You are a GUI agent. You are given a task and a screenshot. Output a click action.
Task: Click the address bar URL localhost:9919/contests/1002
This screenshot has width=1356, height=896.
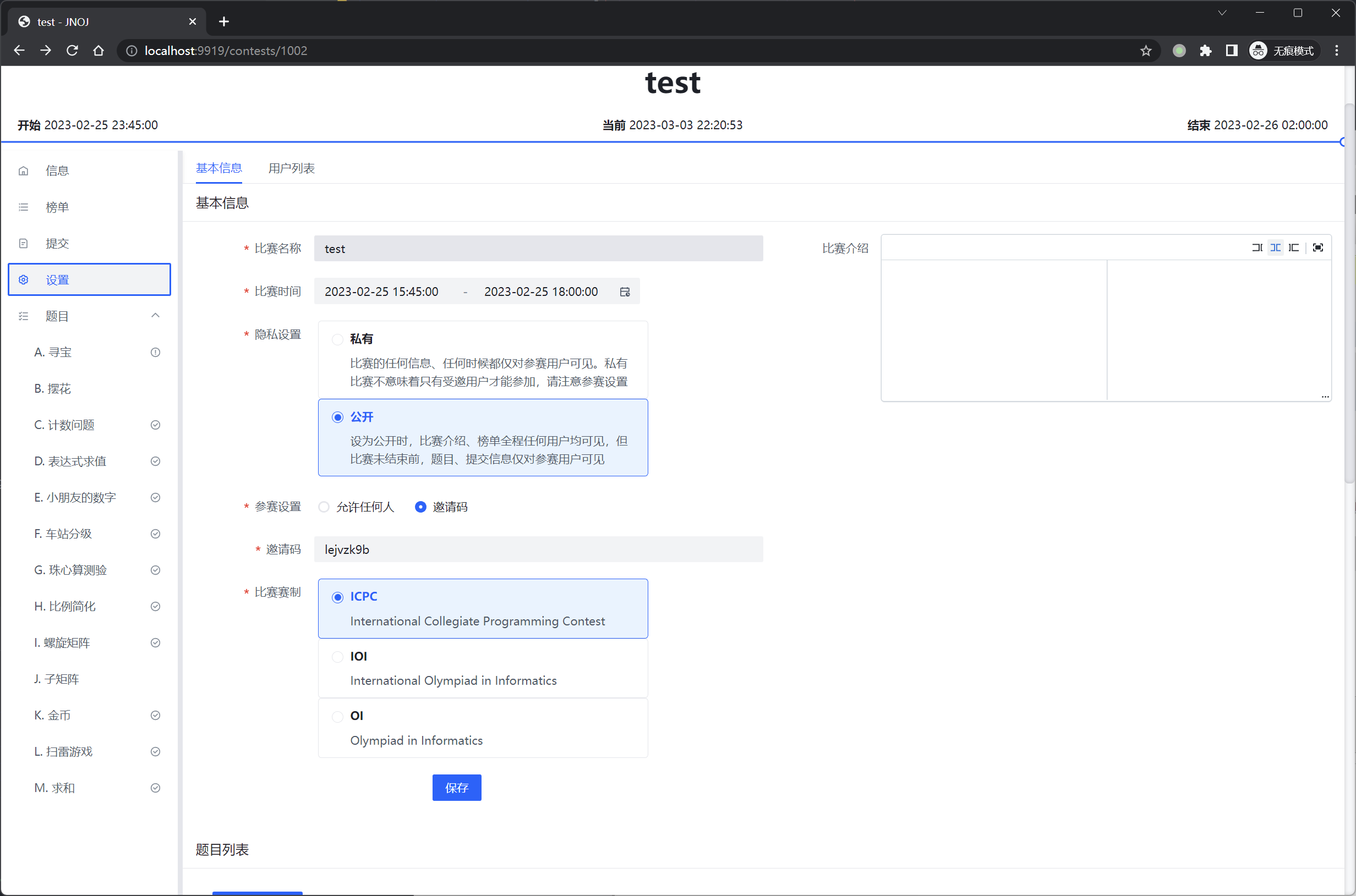tap(226, 51)
